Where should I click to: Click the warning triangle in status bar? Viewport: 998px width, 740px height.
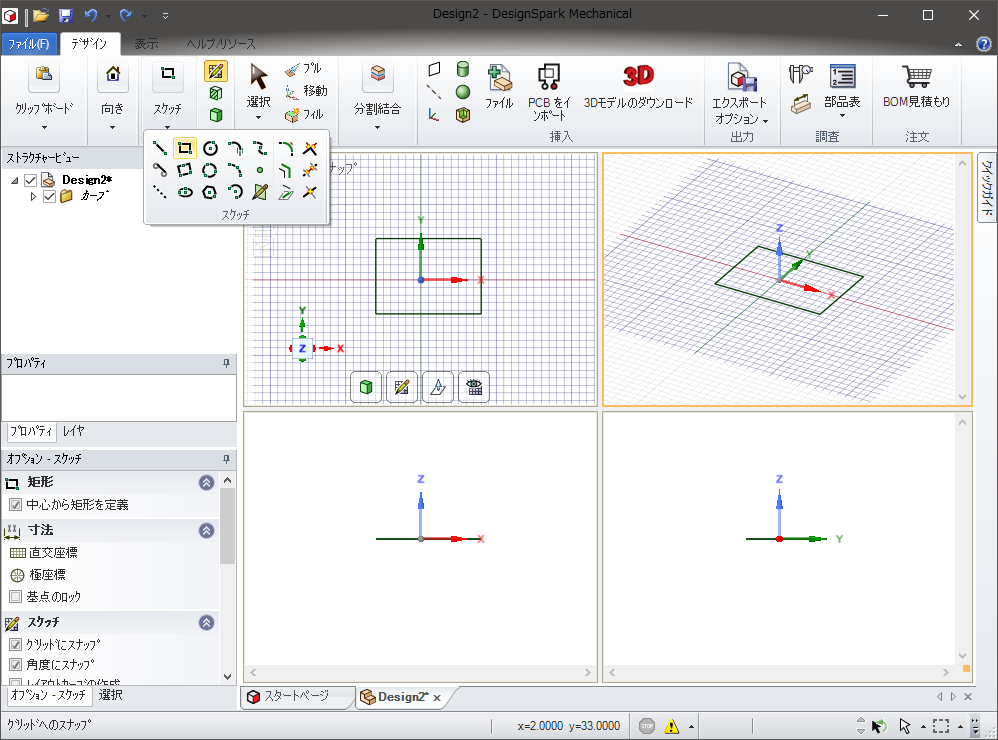[x=671, y=726]
